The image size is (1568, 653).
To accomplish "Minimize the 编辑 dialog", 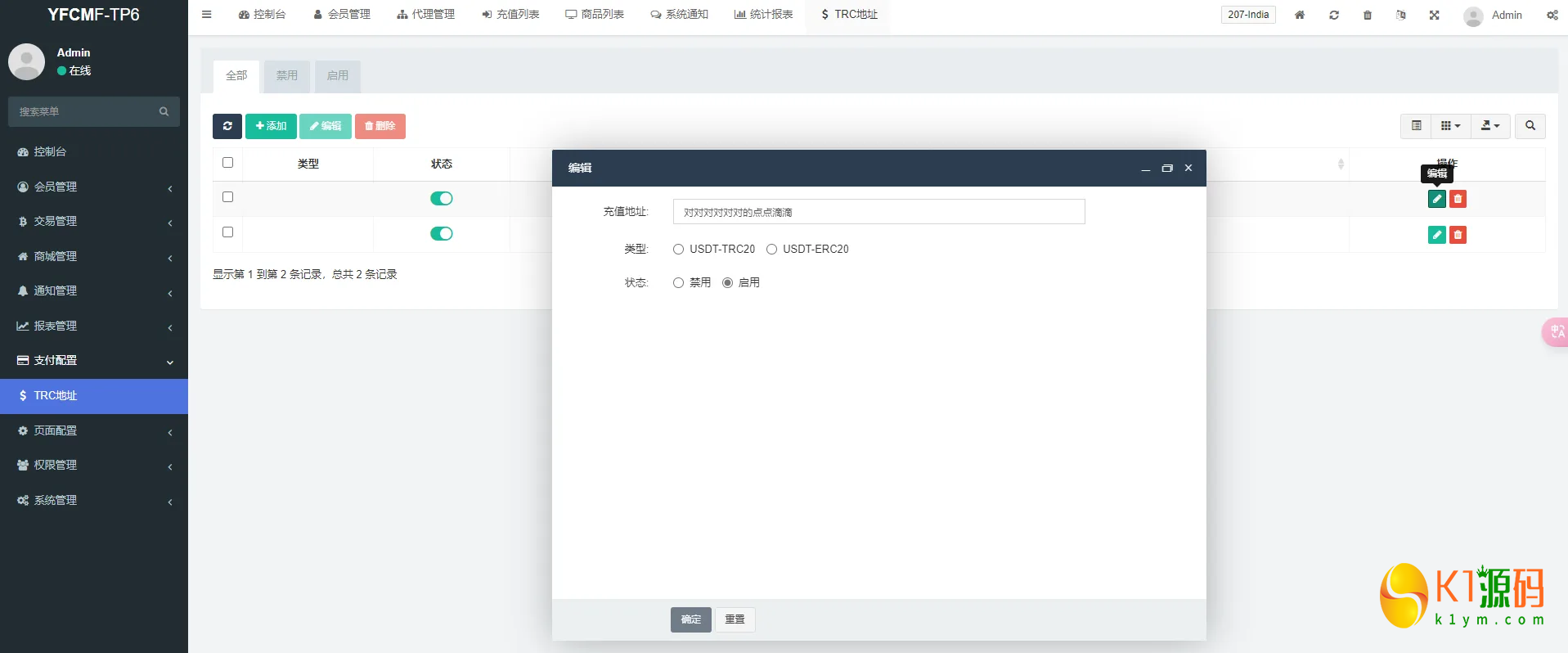I will (x=1146, y=169).
